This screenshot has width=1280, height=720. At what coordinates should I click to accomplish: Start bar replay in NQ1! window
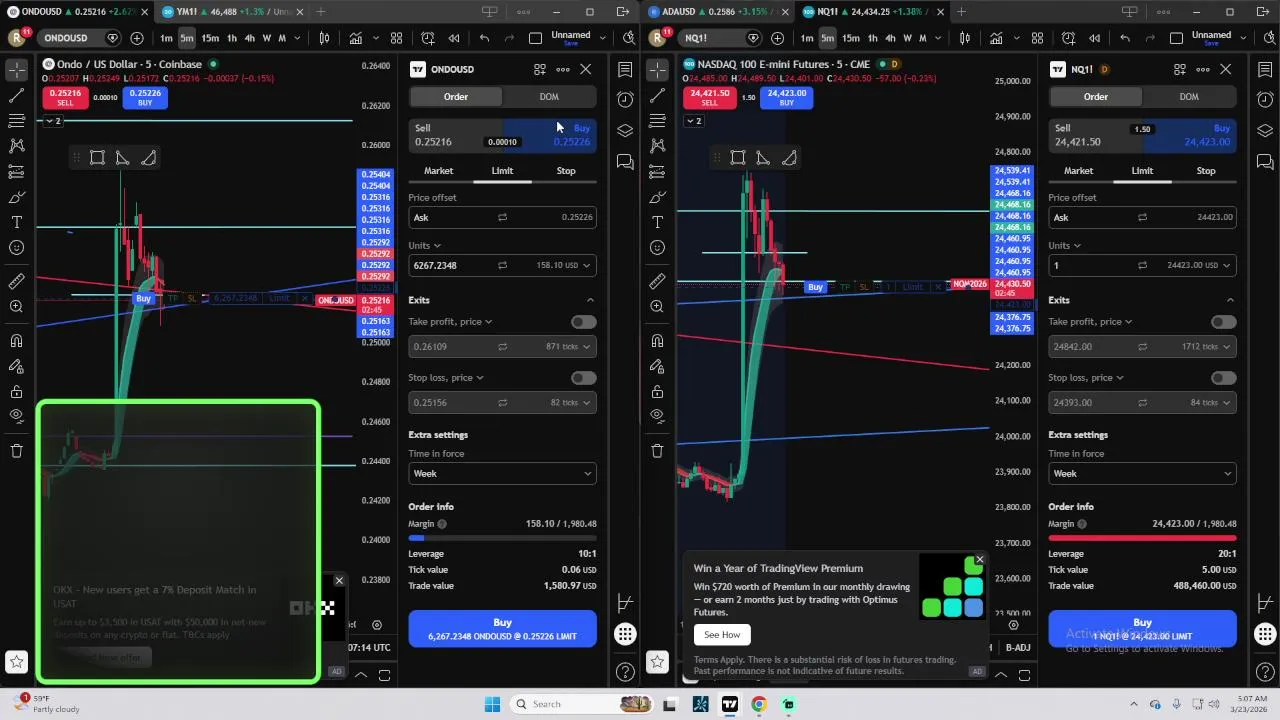[x=1094, y=38]
